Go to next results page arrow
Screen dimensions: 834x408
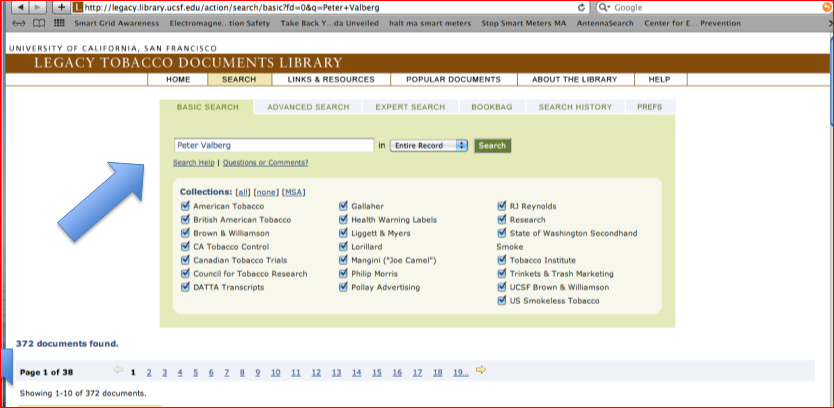pos(481,370)
